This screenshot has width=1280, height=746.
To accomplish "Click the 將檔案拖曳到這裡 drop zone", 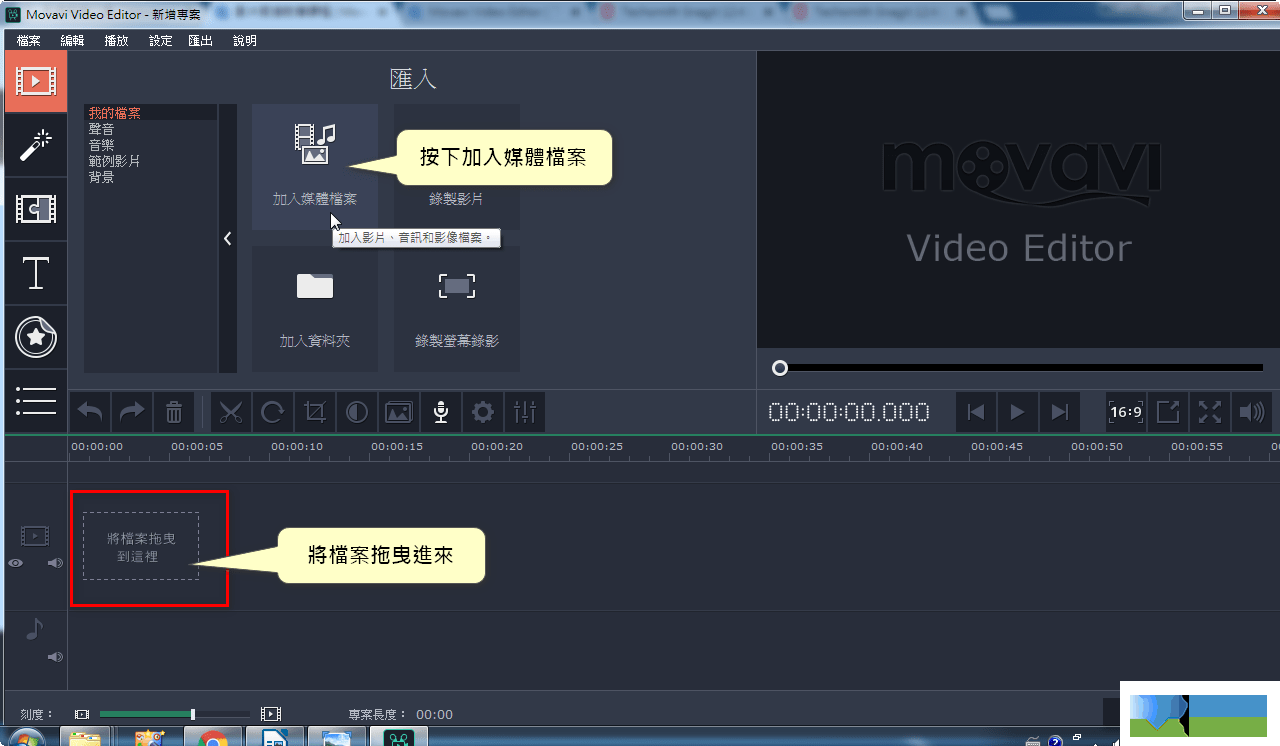I will pyautogui.click(x=141, y=546).
